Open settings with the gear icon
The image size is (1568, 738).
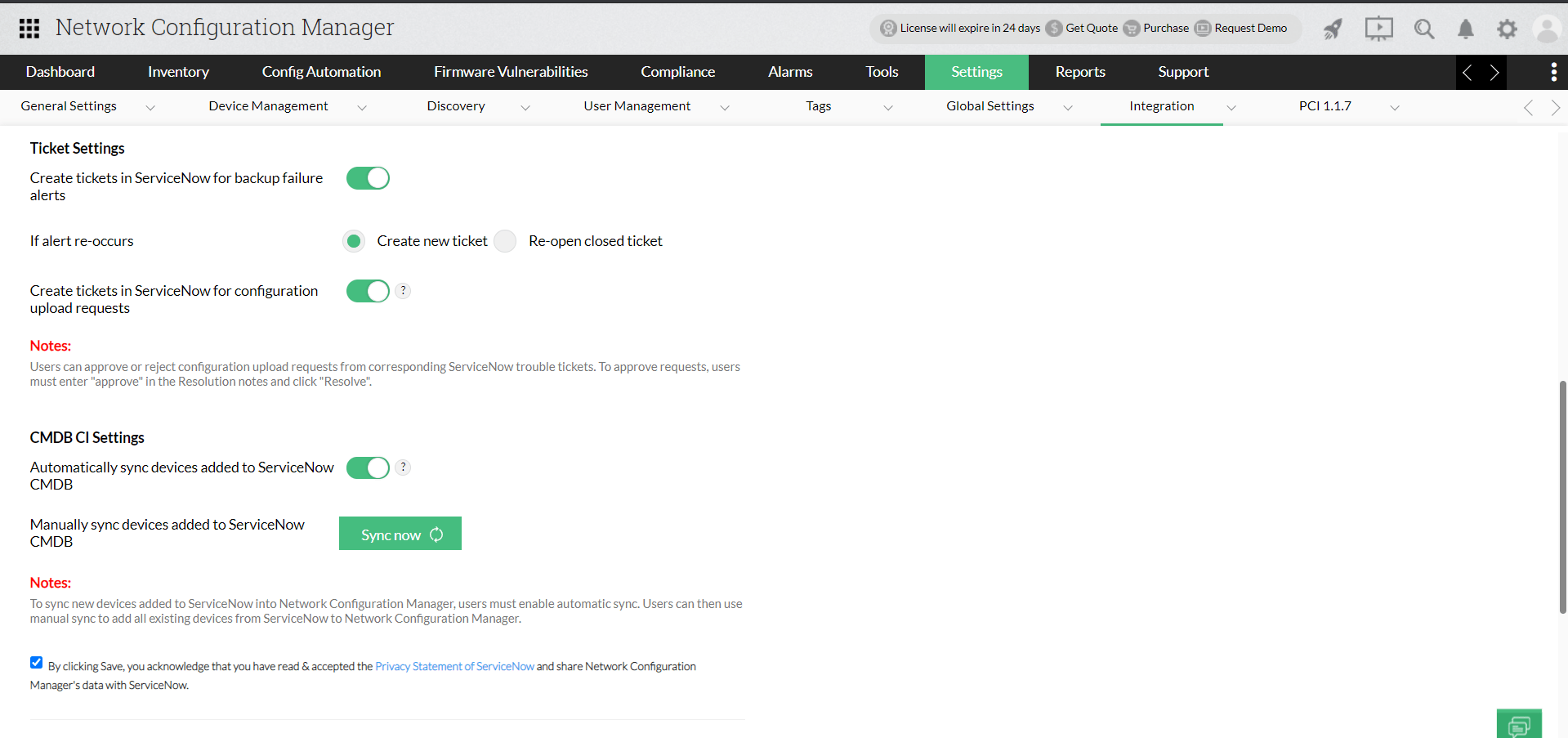point(1508,29)
